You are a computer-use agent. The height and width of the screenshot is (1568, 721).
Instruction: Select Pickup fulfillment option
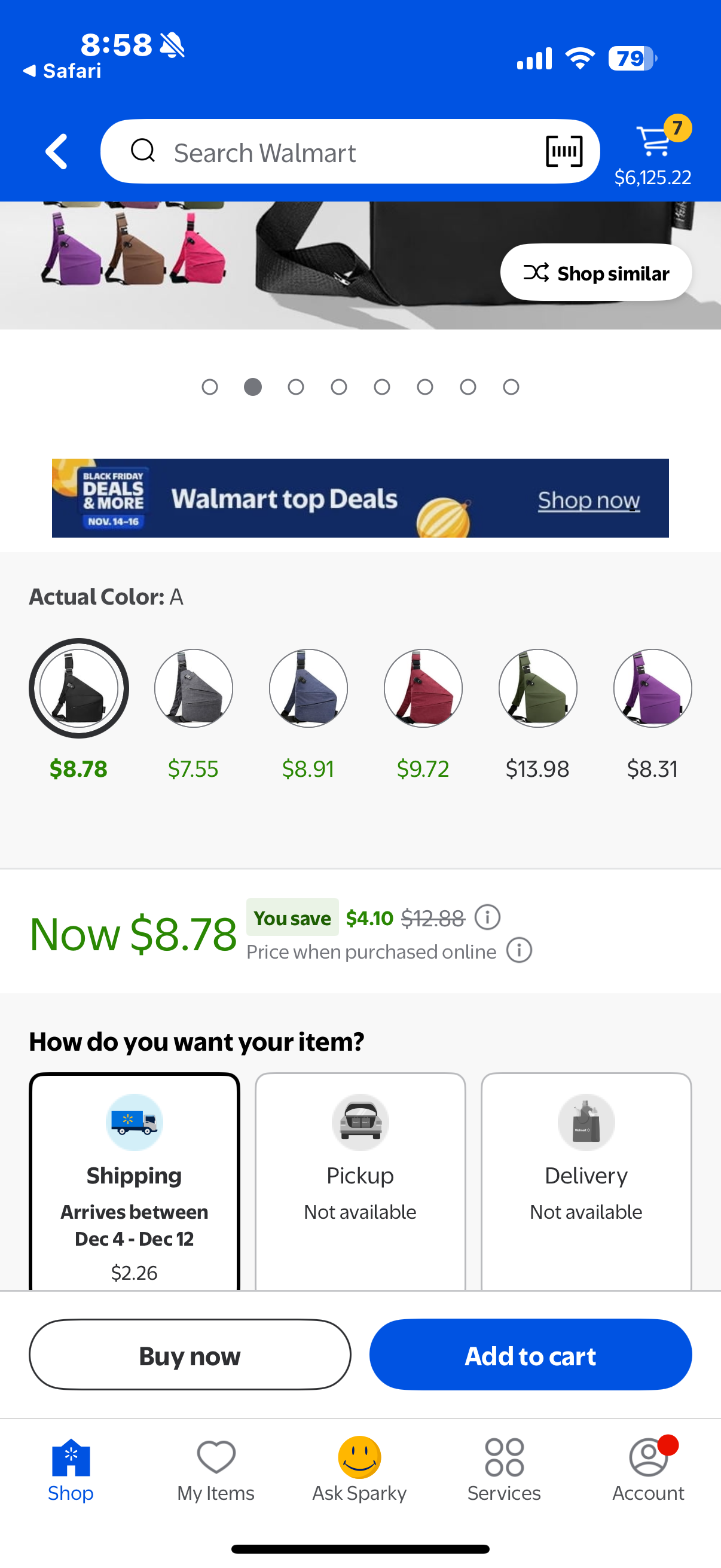click(x=360, y=1181)
